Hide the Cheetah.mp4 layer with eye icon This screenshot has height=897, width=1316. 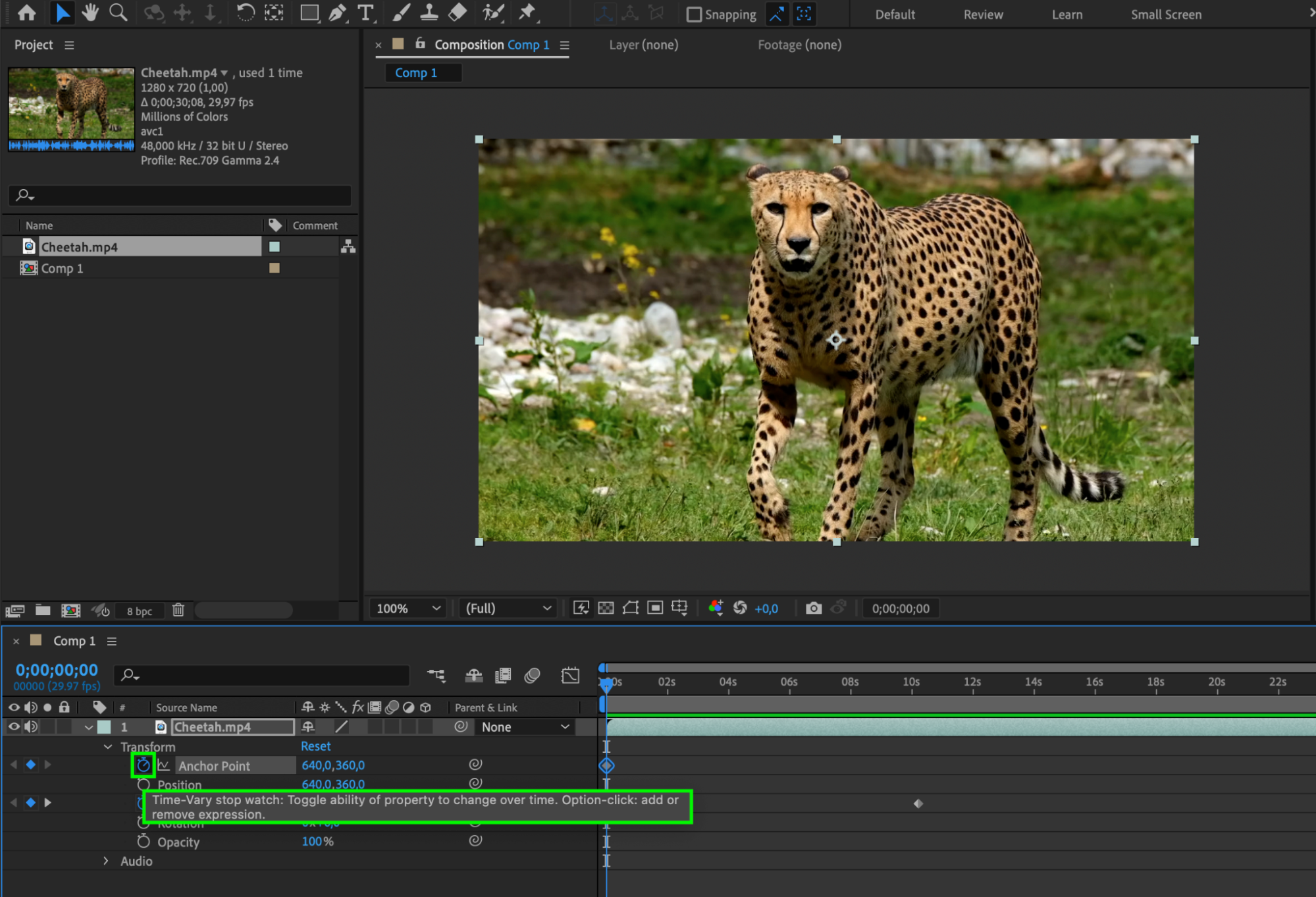[13, 726]
